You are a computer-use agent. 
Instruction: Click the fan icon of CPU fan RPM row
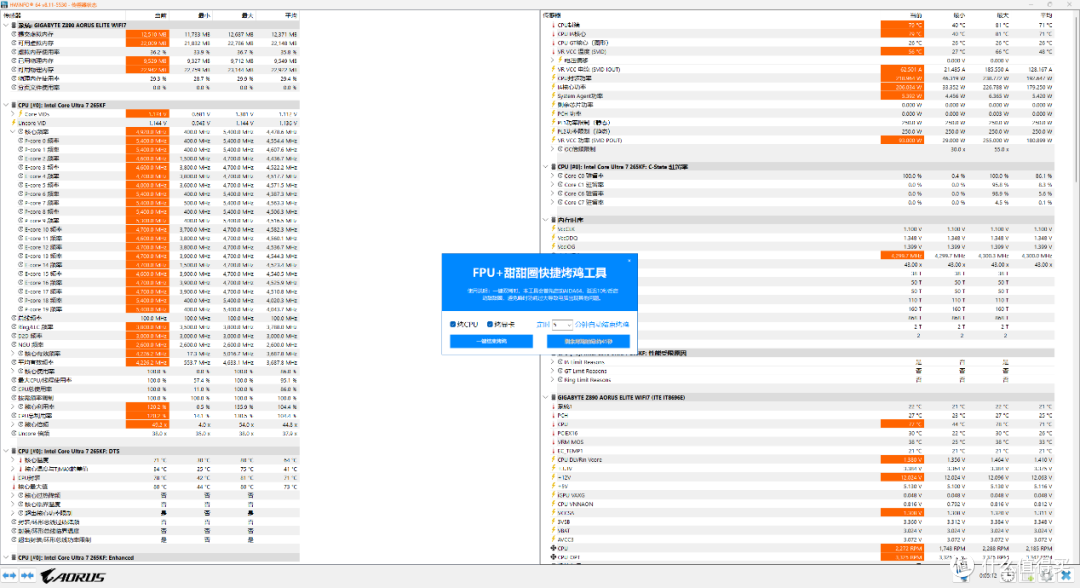(x=554, y=549)
